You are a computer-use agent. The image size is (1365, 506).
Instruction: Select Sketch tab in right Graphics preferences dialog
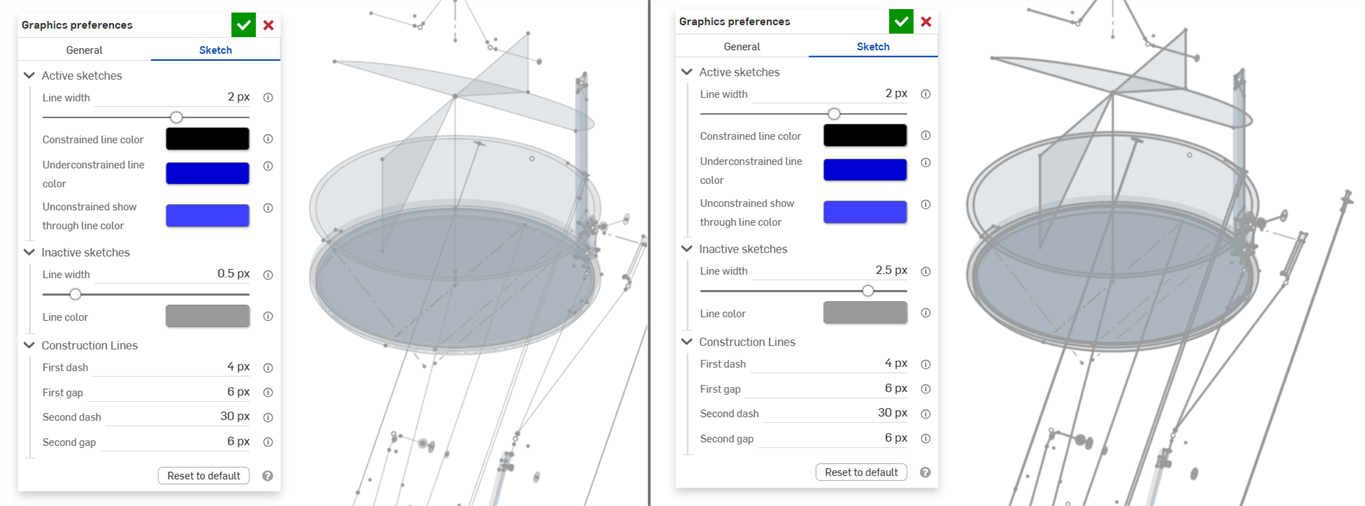[x=873, y=46]
